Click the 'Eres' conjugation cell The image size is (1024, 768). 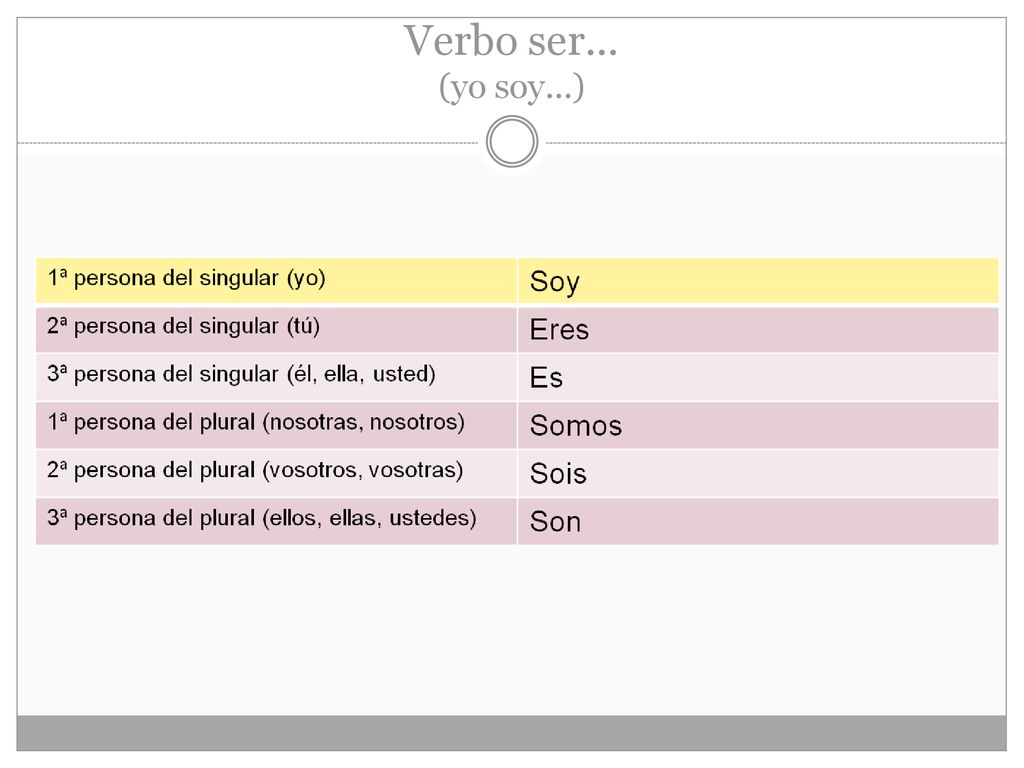[758, 328]
